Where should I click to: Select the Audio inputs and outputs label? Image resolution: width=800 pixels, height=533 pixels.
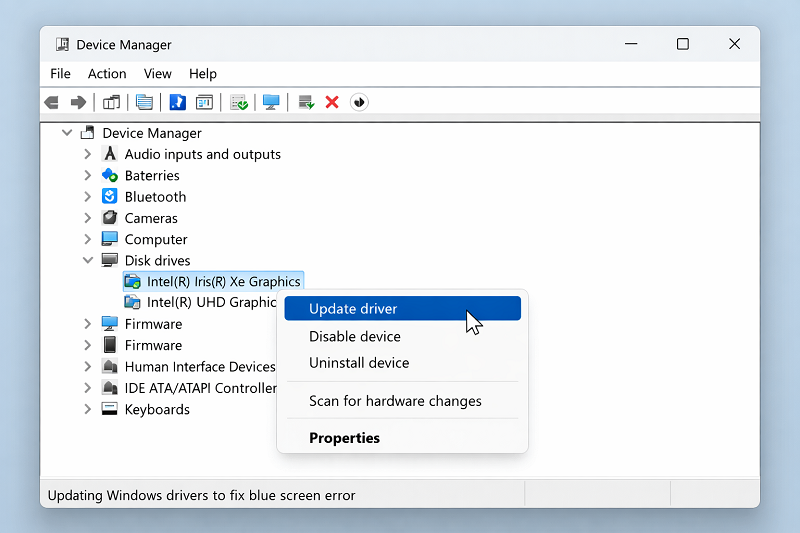click(x=203, y=154)
